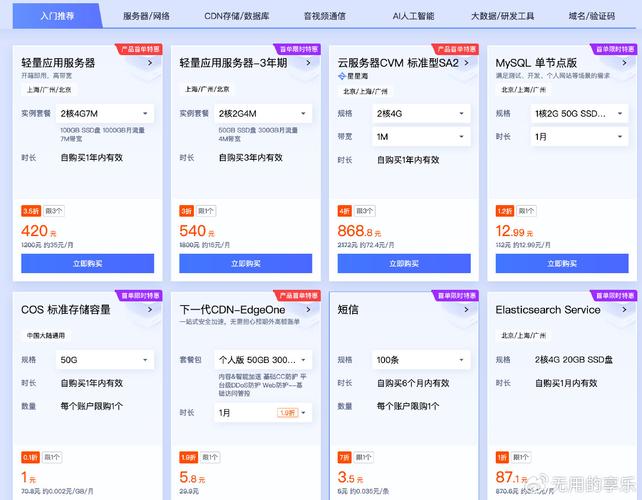Open 短信 card details arrow

tap(466, 310)
